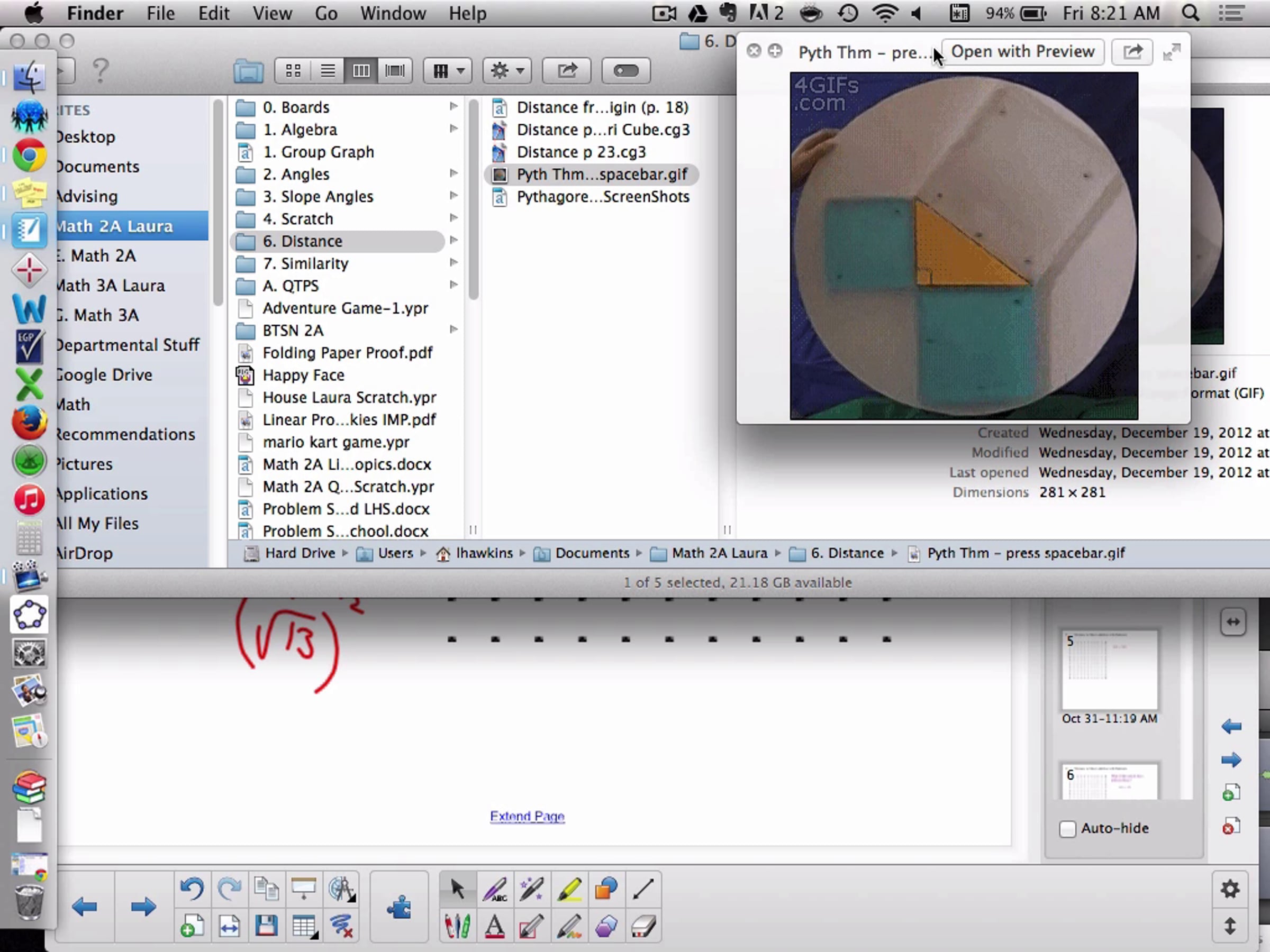The width and height of the screenshot is (1270, 952).
Task: Open the View menu in menu bar
Action: pyautogui.click(x=271, y=13)
